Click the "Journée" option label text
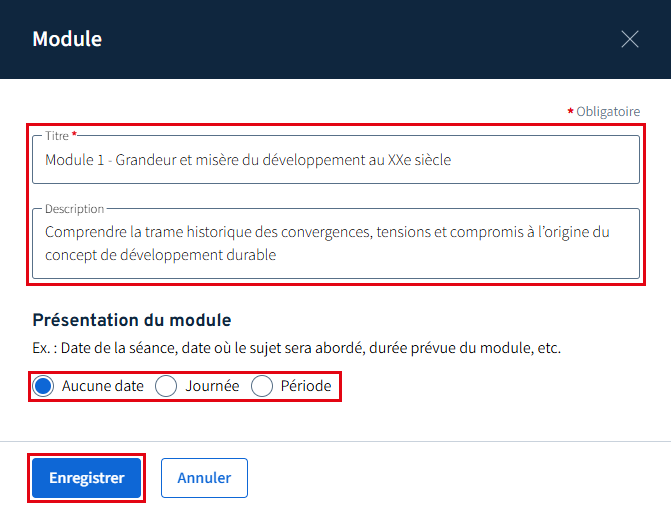 (212, 386)
